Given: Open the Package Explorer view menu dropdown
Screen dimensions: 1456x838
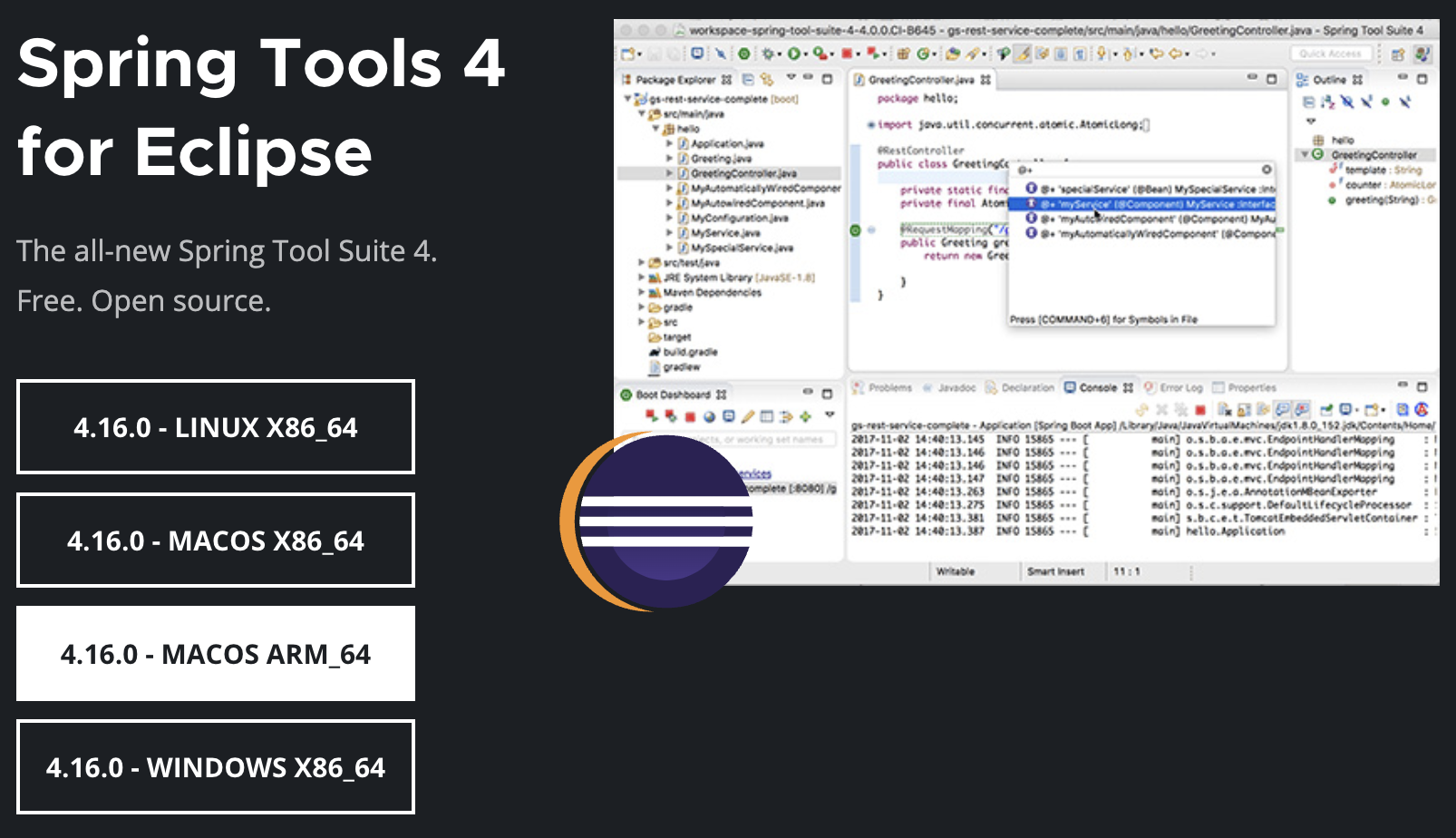Looking at the screenshot, I should [x=791, y=79].
